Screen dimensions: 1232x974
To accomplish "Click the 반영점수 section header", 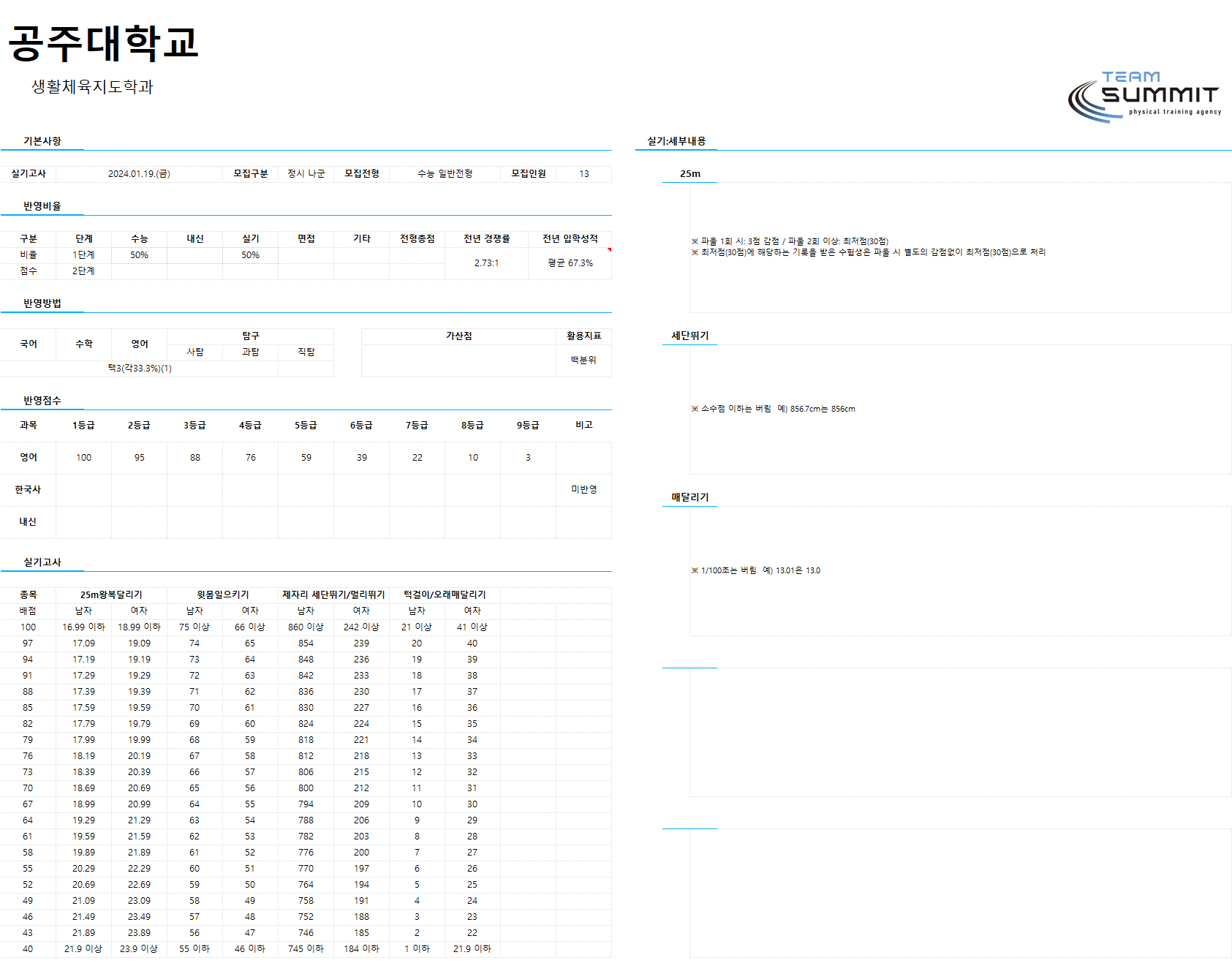I will pyautogui.click(x=42, y=401).
